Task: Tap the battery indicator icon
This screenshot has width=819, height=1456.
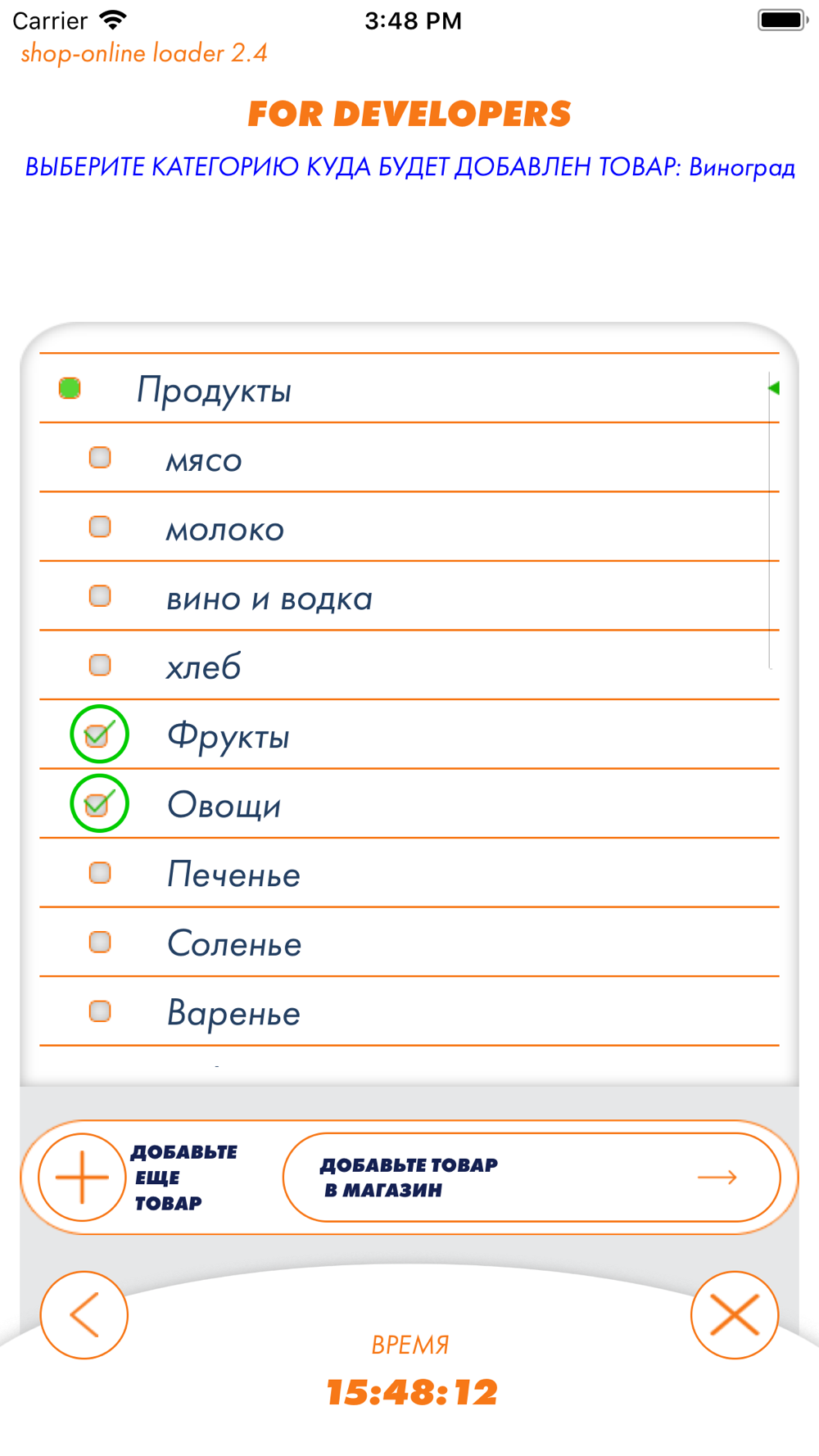Action: pos(782,20)
